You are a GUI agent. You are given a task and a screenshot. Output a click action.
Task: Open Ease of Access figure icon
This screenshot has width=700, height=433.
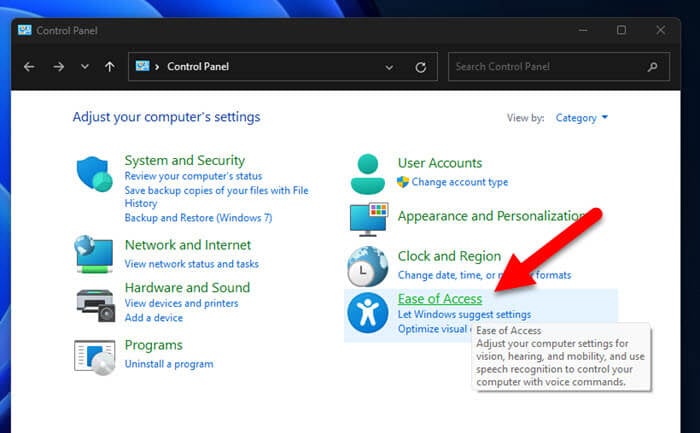click(367, 313)
